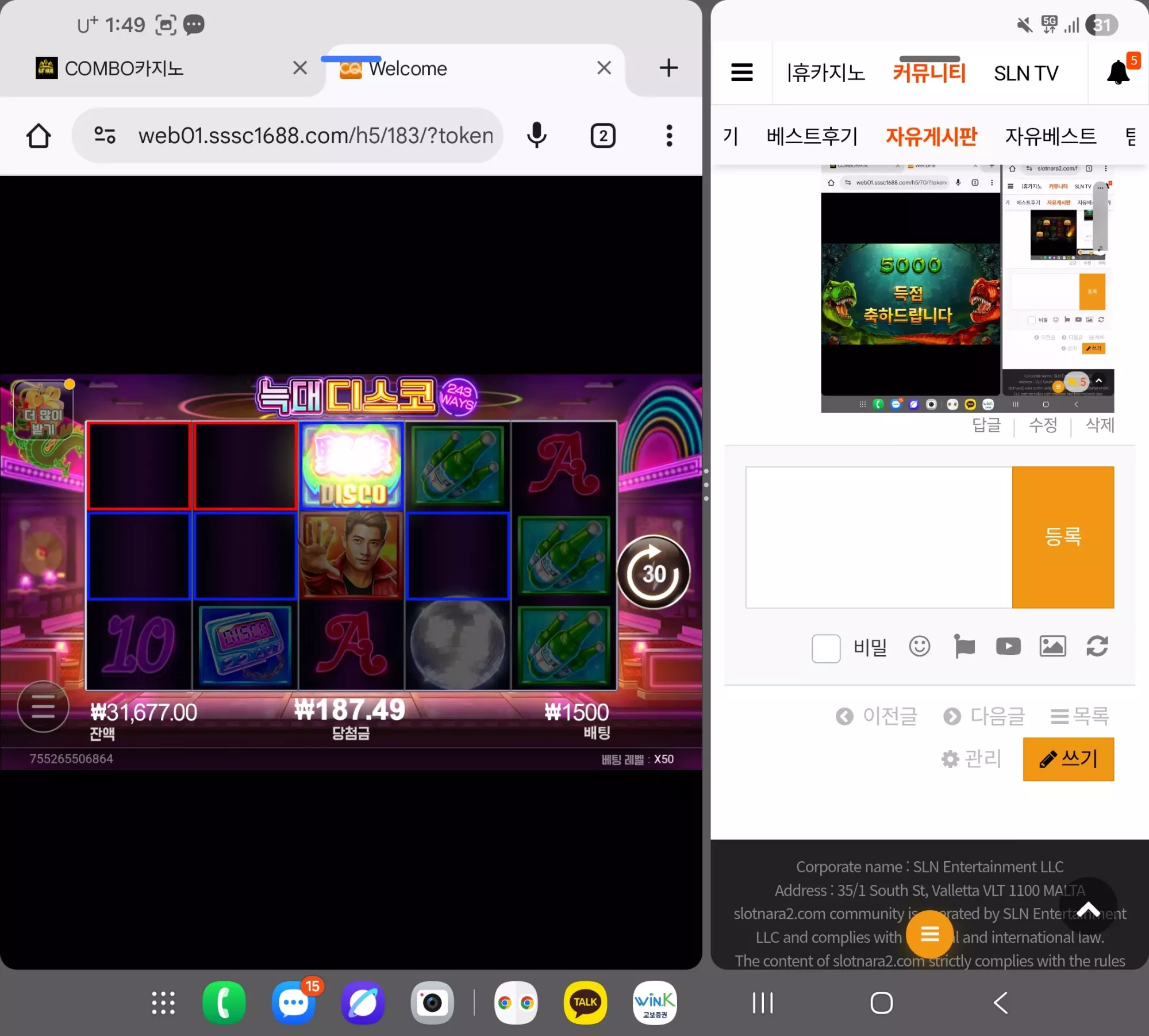This screenshot has width=1149, height=1036.
Task: Open the Samsung Internet browser app
Action: click(363, 1003)
